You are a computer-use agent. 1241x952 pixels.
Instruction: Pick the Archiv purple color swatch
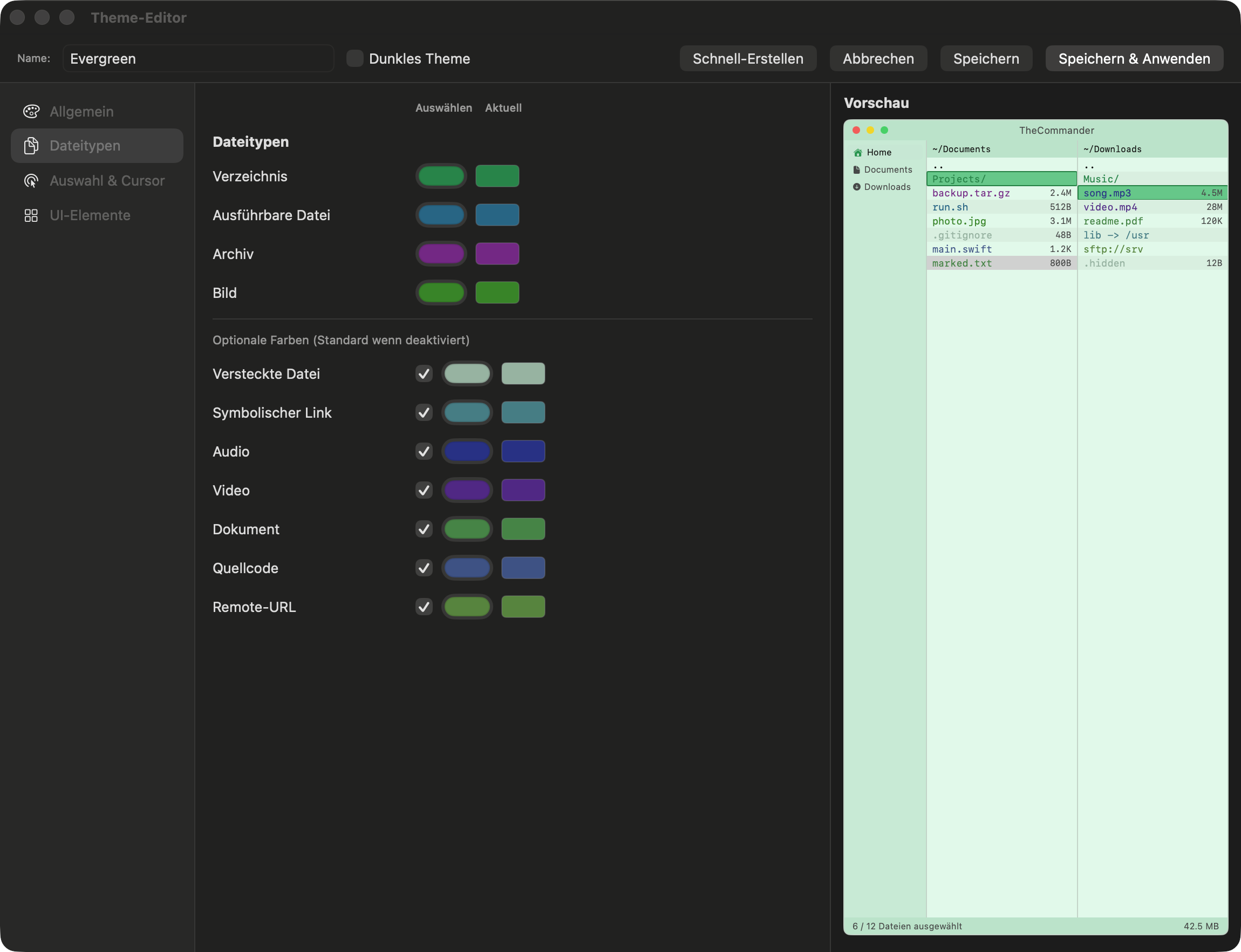point(441,253)
